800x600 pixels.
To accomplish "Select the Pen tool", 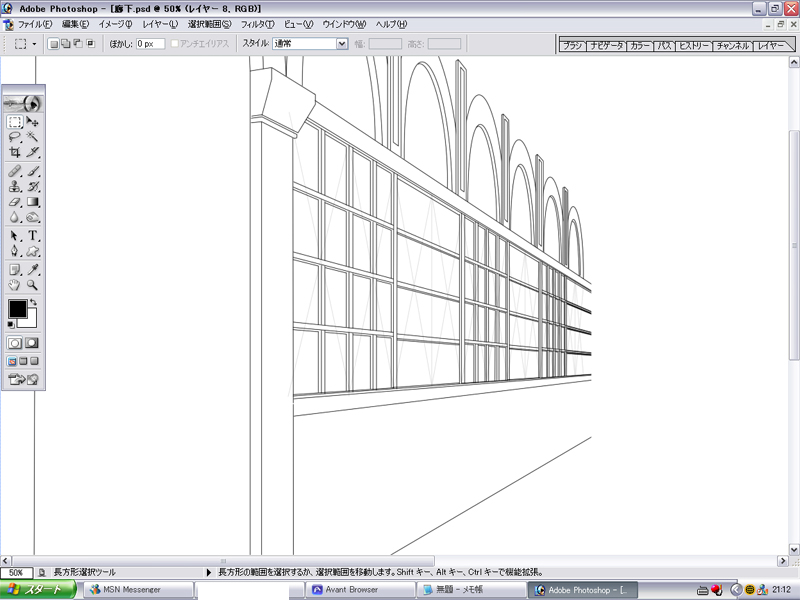I will tap(15, 251).
